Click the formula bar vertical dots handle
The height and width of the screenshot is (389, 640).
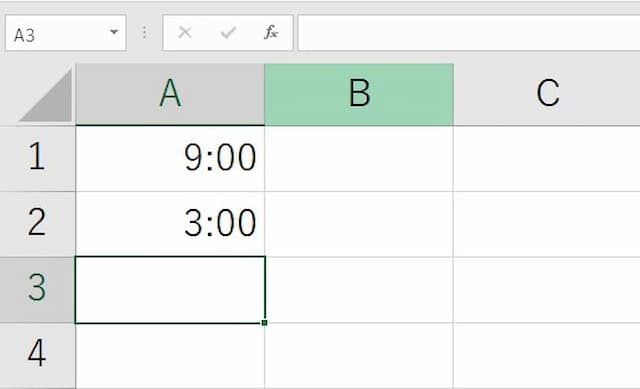(144, 32)
